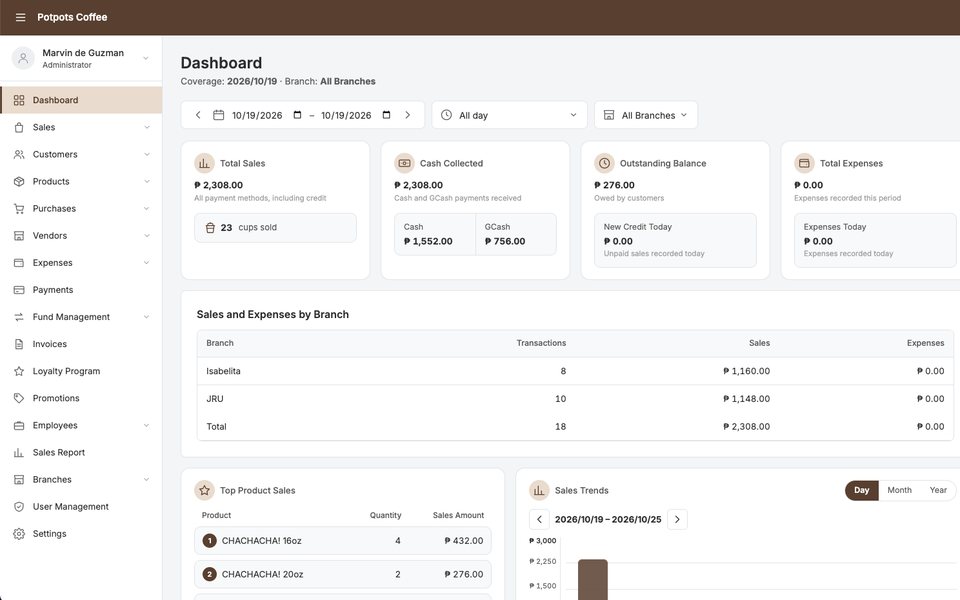Open User Management page
The image size is (960, 600).
pos(81,506)
